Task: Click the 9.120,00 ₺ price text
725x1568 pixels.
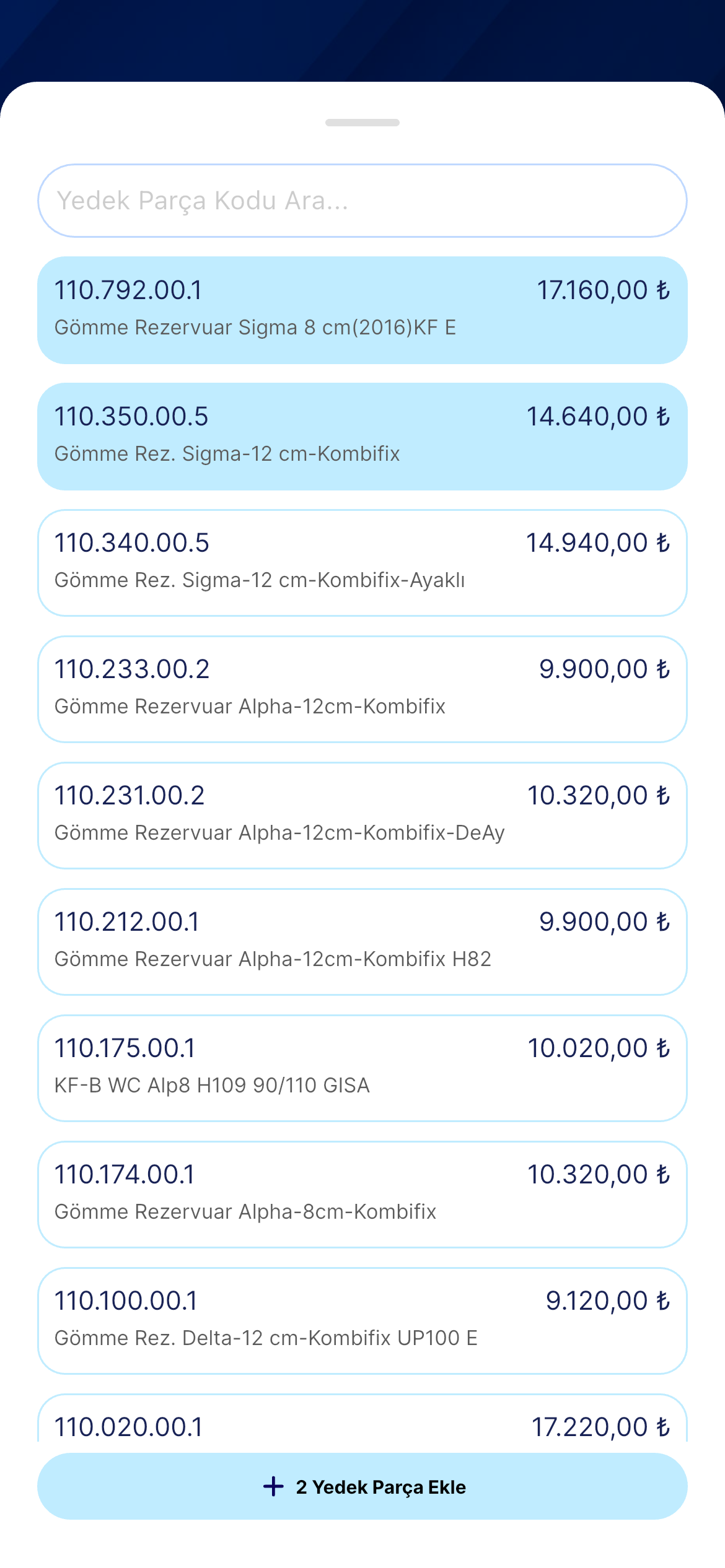Action: tap(608, 1301)
